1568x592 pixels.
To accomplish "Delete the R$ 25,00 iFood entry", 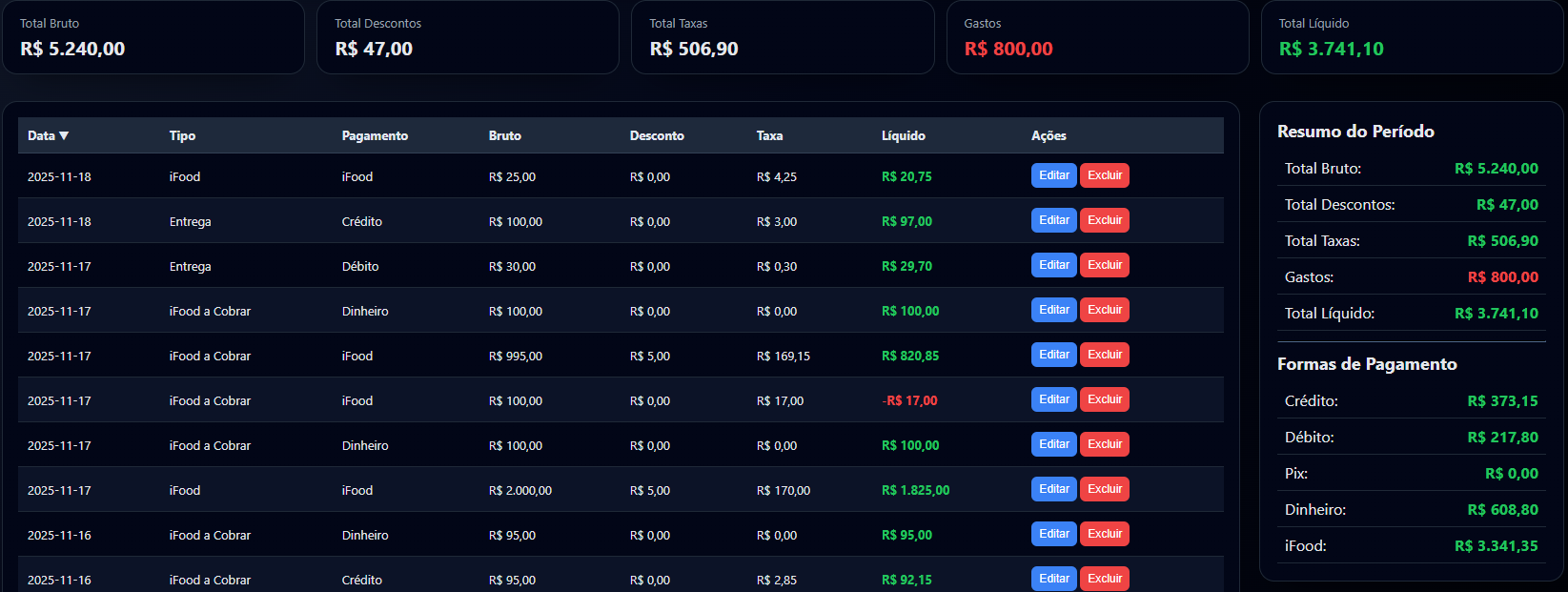I will click(1104, 175).
